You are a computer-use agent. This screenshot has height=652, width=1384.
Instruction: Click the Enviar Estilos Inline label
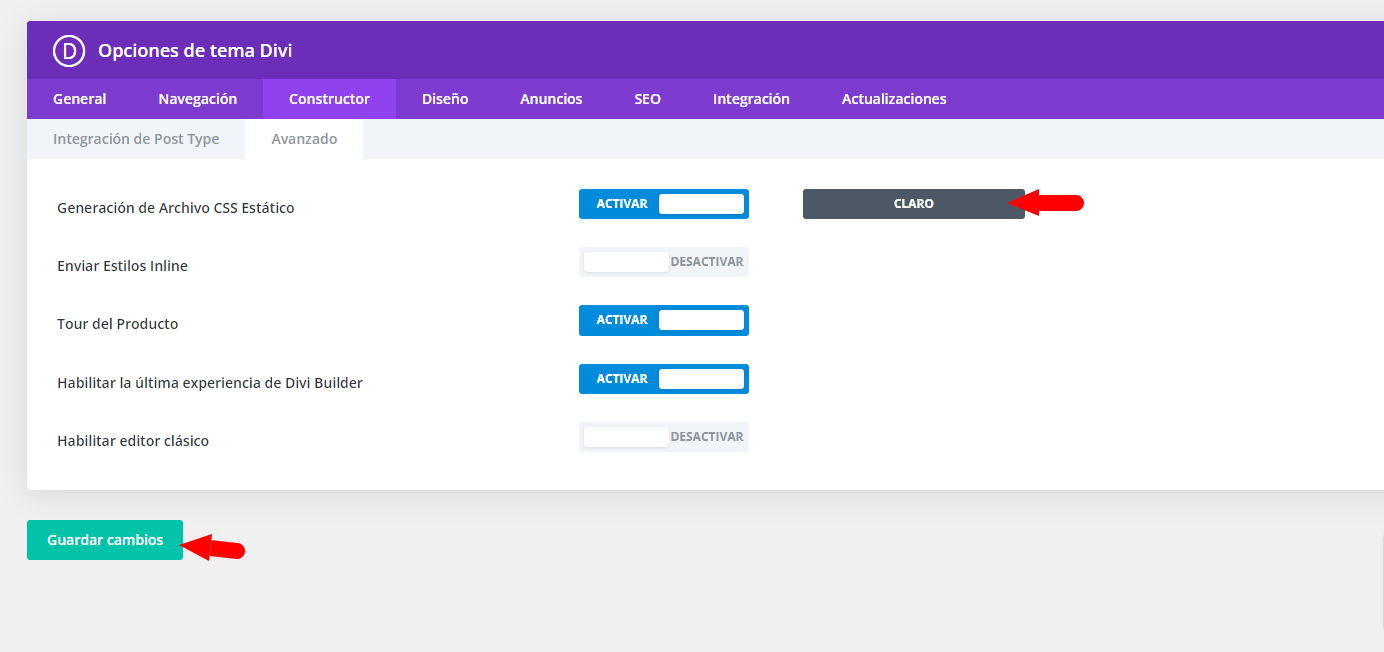point(123,266)
